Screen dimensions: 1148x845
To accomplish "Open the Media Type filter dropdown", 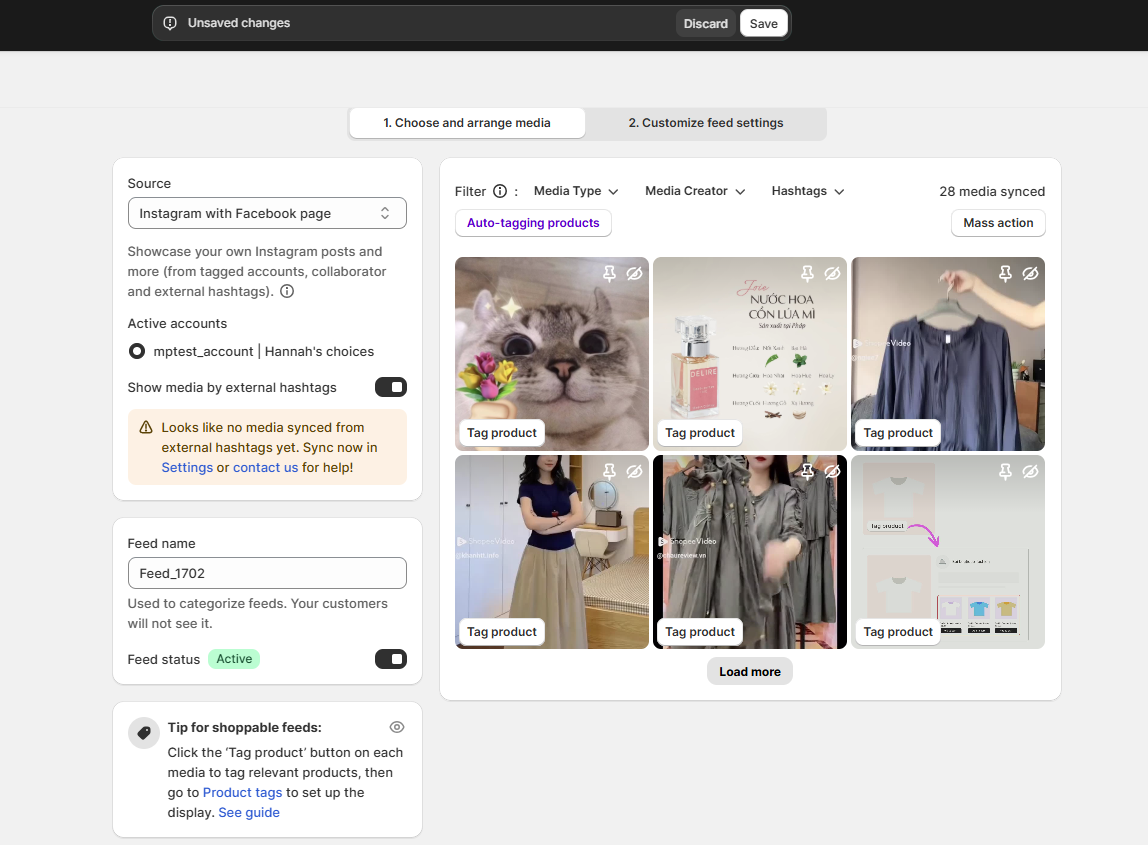I will point(576,191).
